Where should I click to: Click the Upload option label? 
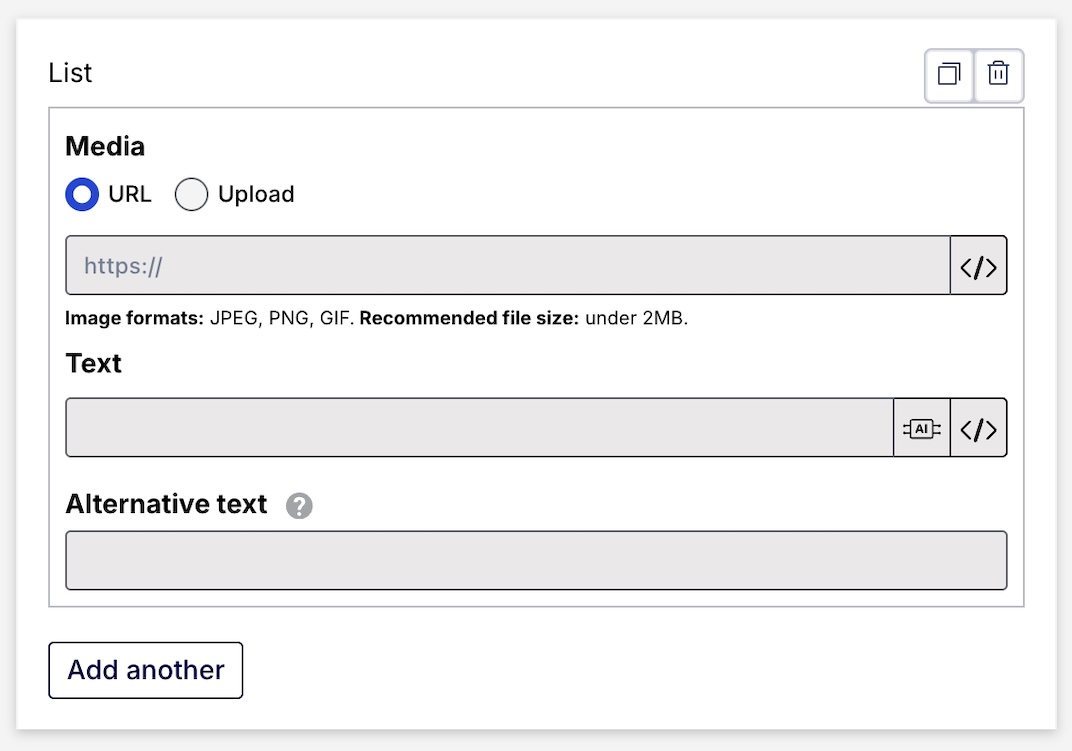click(x=256, y=194)
